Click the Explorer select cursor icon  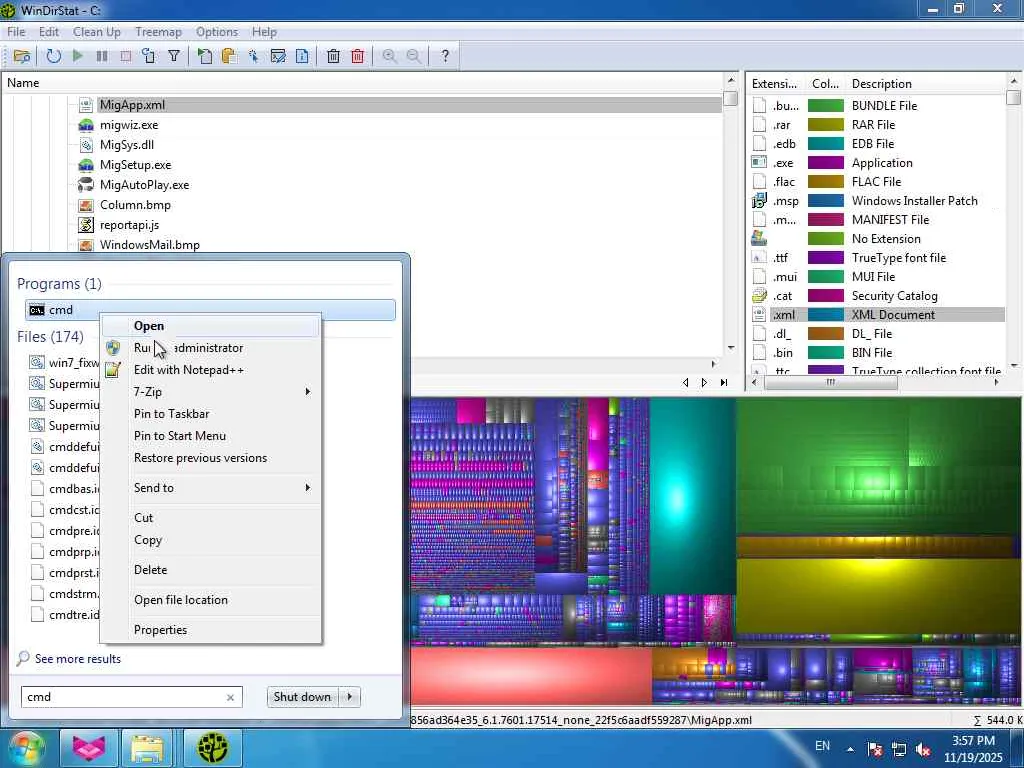[x=253, y=56]
